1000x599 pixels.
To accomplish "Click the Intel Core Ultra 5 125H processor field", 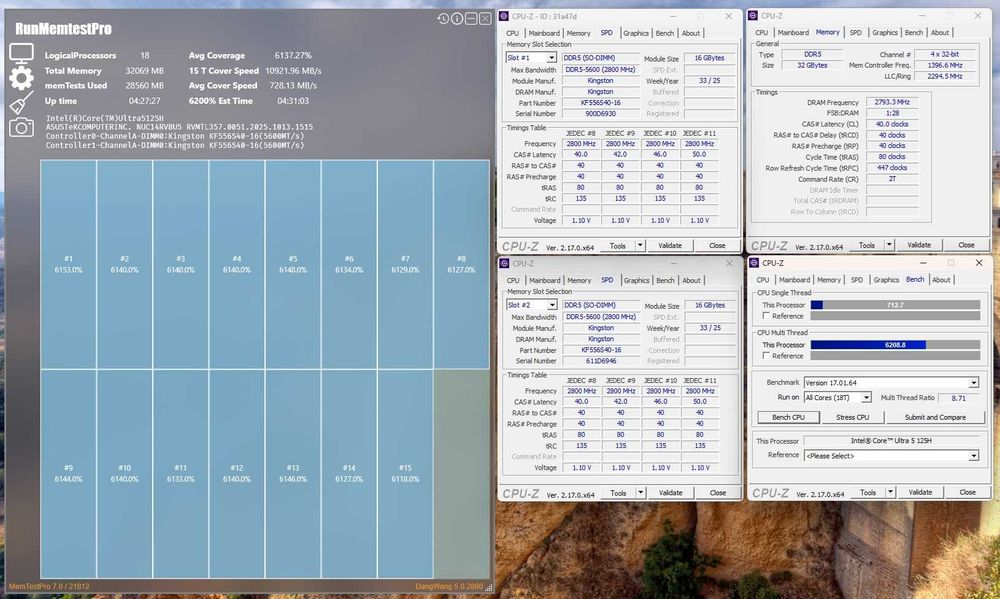I will click(x=892, y=441).
